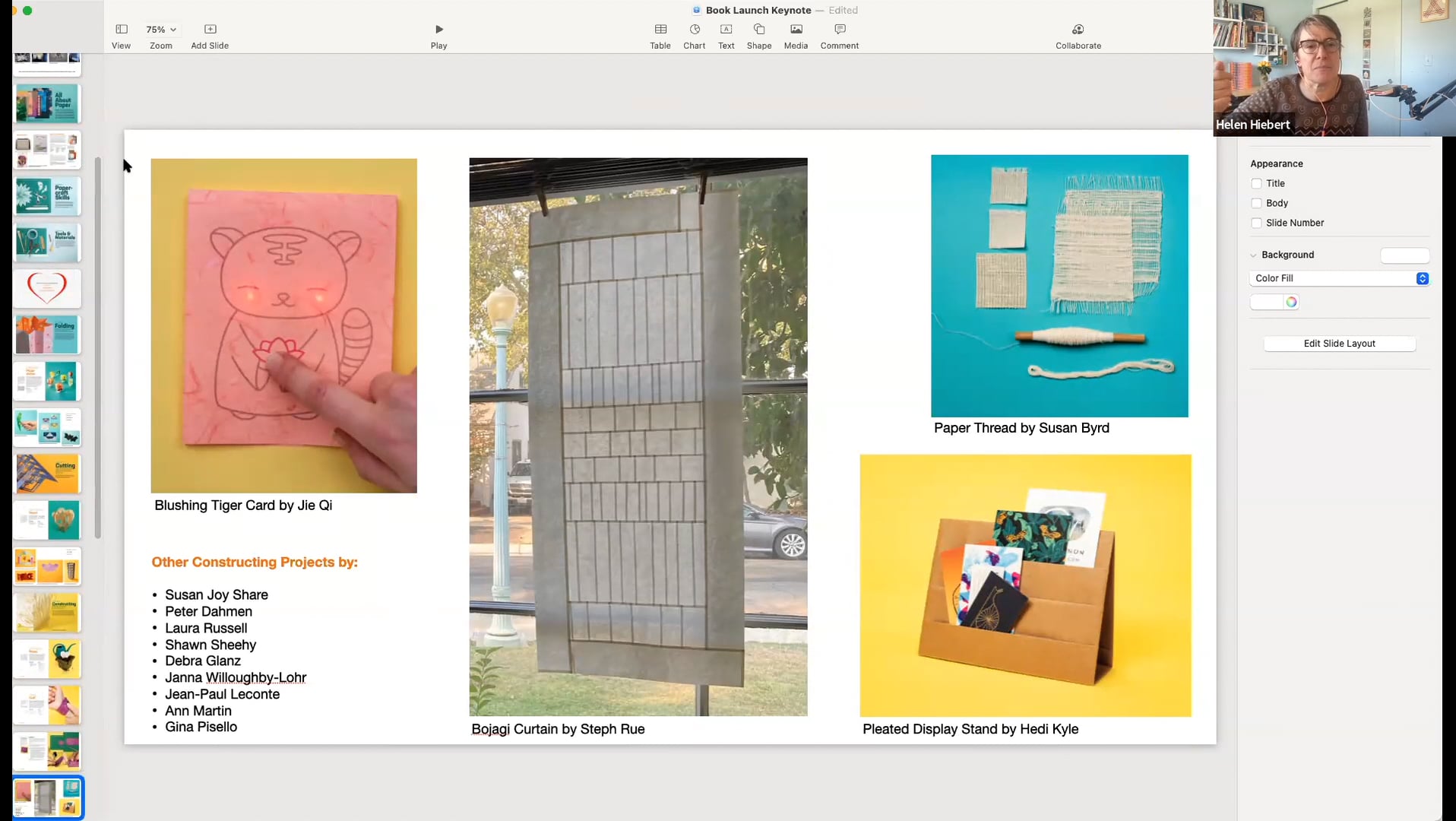The image size is (1456, 821).
Task: Add a Comment to slide
Action: click(840, 29)
